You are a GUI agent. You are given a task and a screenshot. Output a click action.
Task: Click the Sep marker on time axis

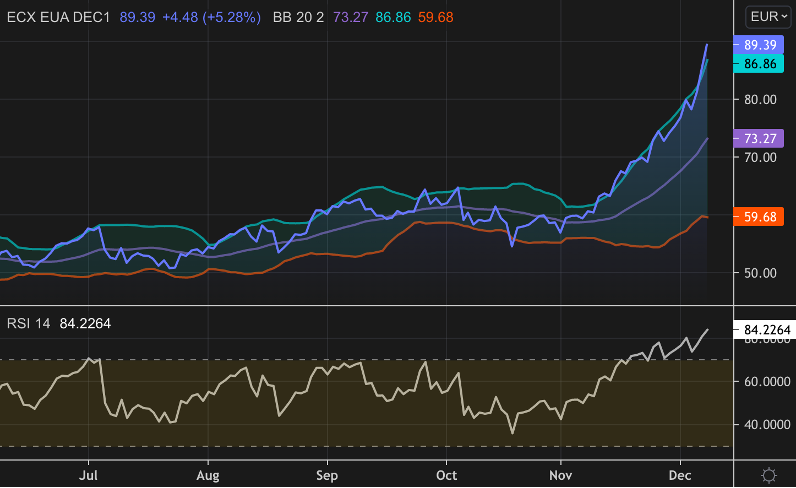tap(327, 474)
